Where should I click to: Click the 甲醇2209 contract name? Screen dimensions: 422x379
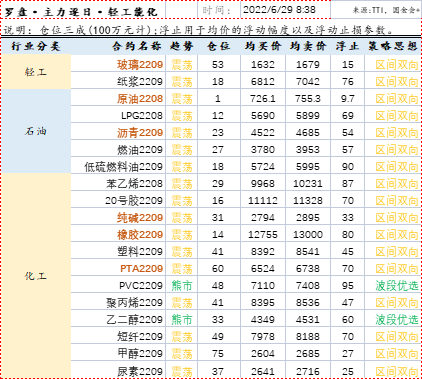pyautogui.click(x=140, y=354)
